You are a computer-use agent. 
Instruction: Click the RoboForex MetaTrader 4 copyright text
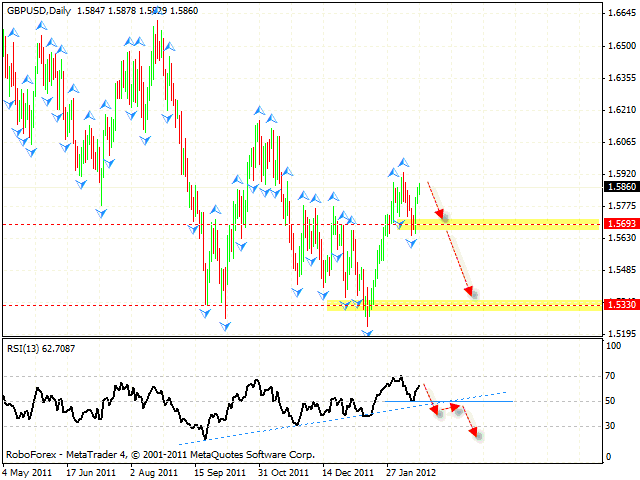pos(158,453)
